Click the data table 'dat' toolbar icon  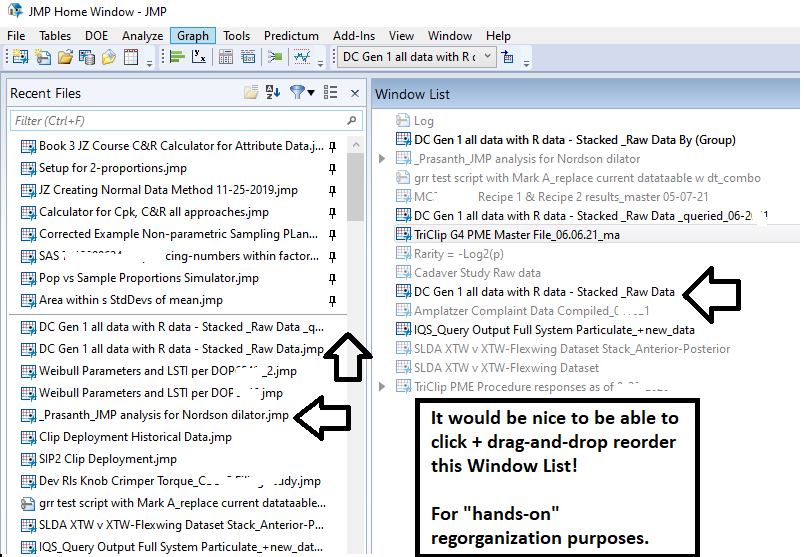pos(248,57)
